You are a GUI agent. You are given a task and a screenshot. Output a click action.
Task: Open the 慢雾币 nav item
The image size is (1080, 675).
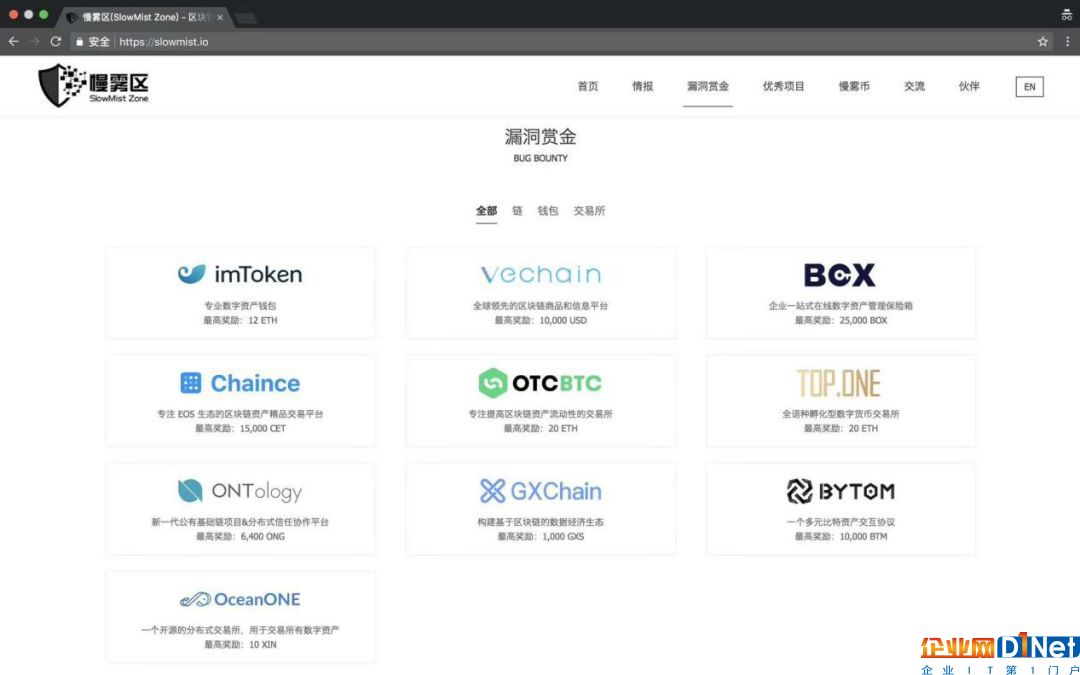pyautogui.click(x=854, y=86)
